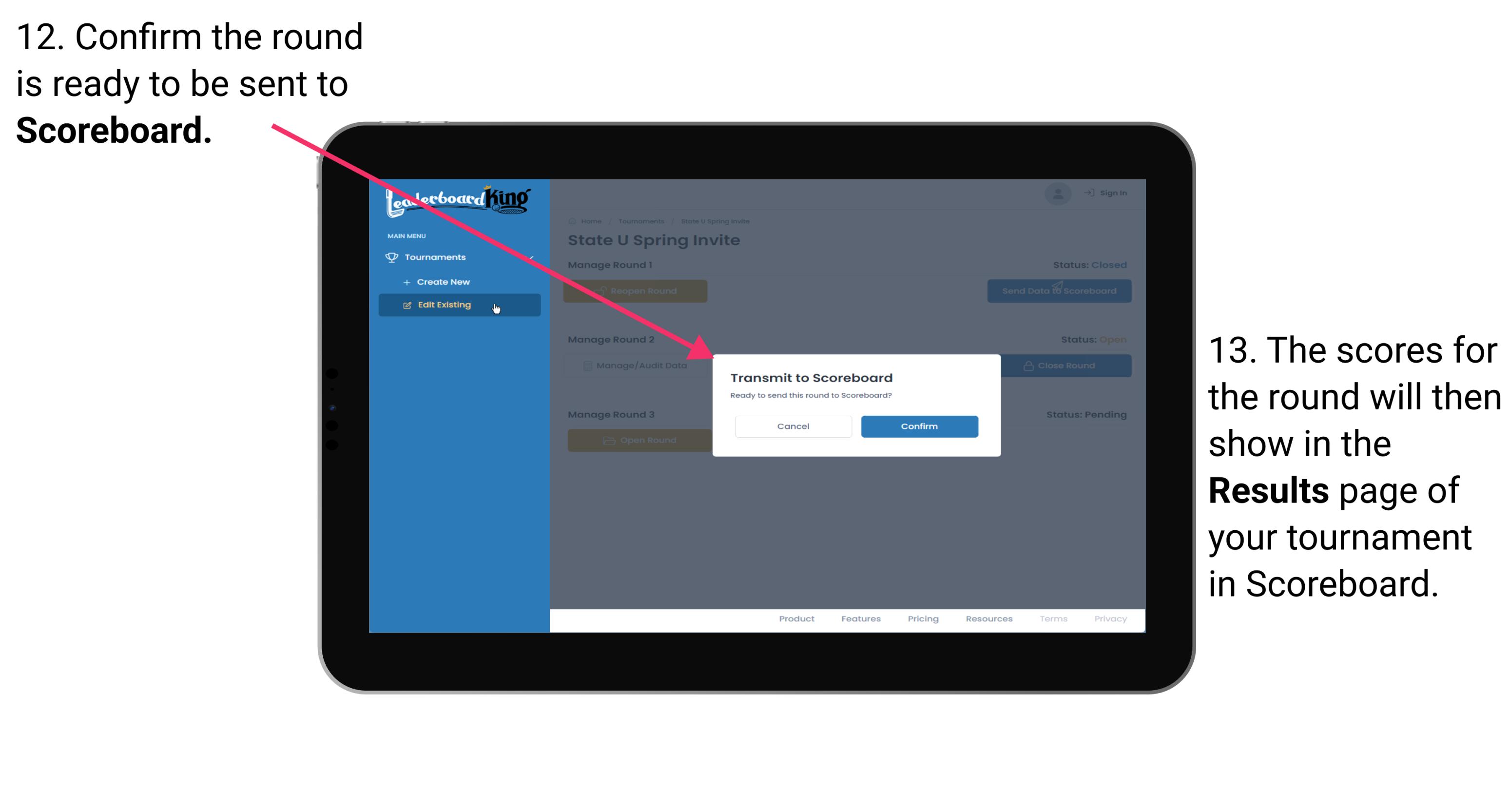
Task: Click the State U Spring Invite breadcrumb
Action: (716, 221)
